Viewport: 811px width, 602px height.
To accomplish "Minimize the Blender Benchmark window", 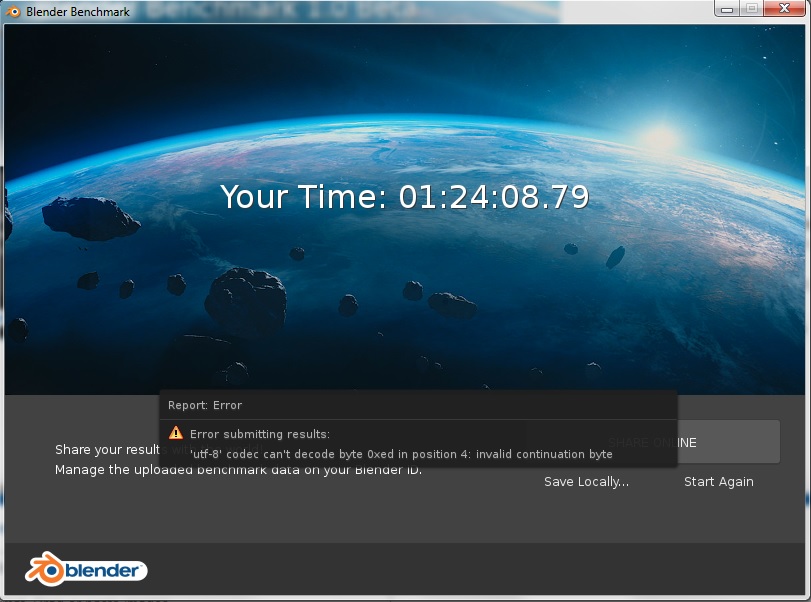I will point(727,9).
